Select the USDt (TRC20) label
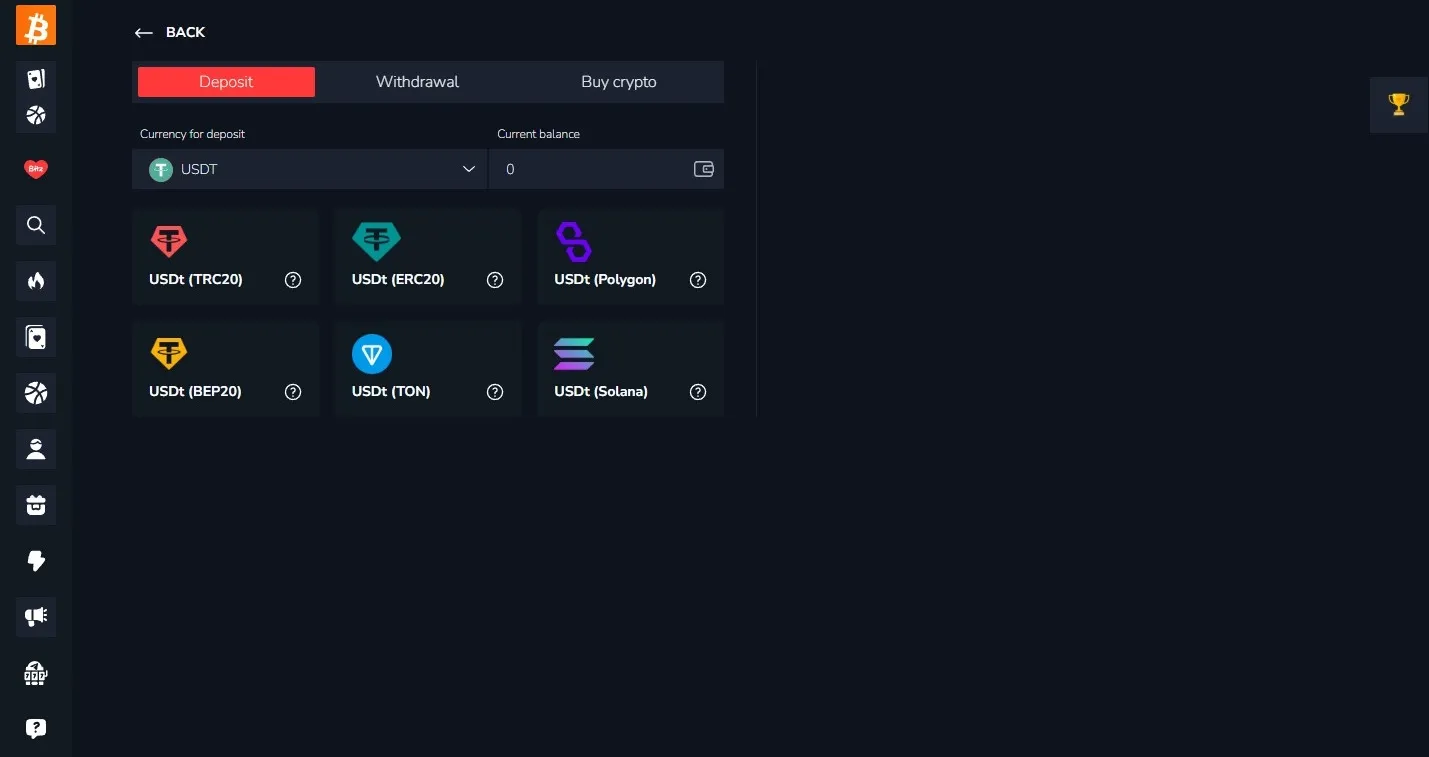 pos(196,279)
